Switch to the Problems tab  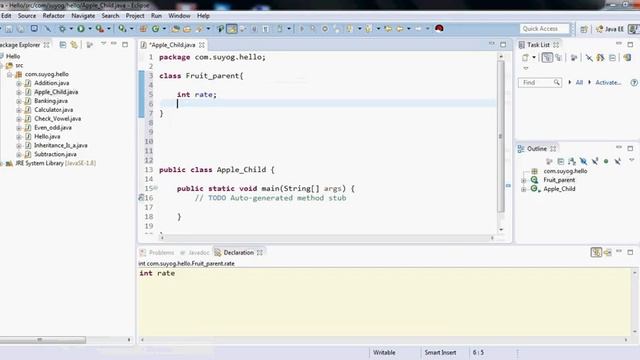pos(157,252)
